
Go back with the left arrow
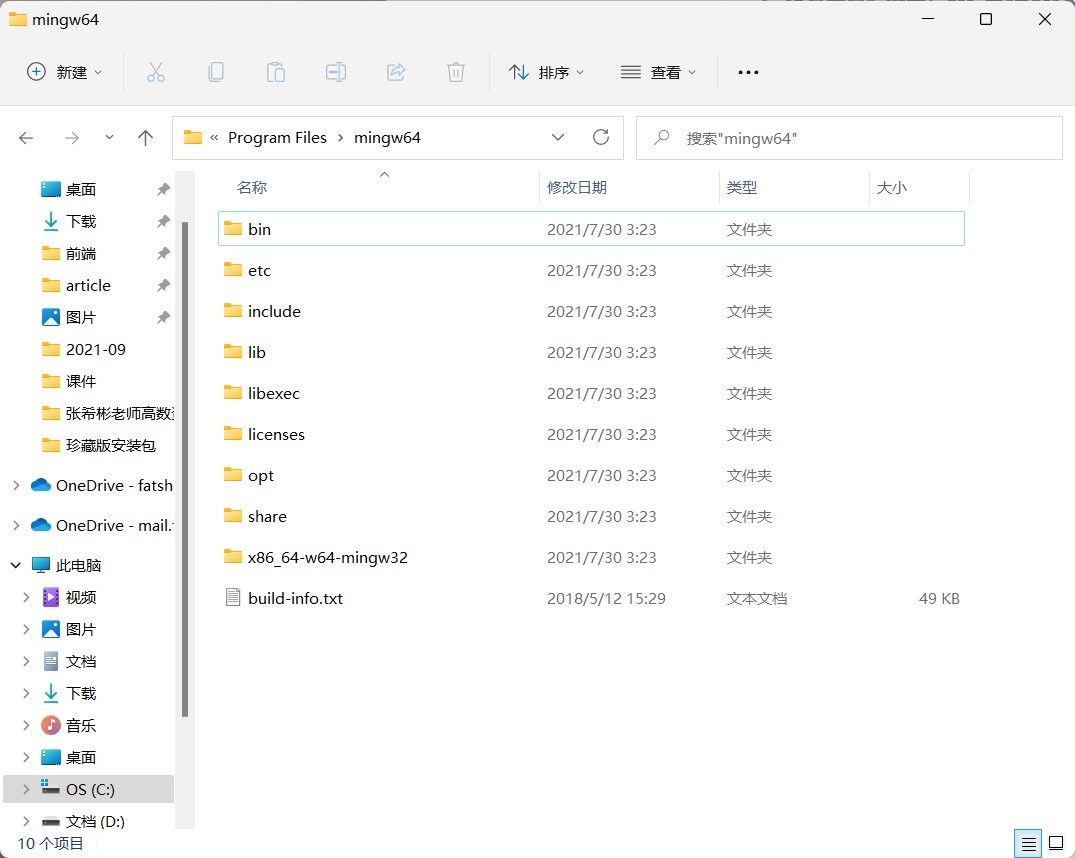click(x=26, y=138)
